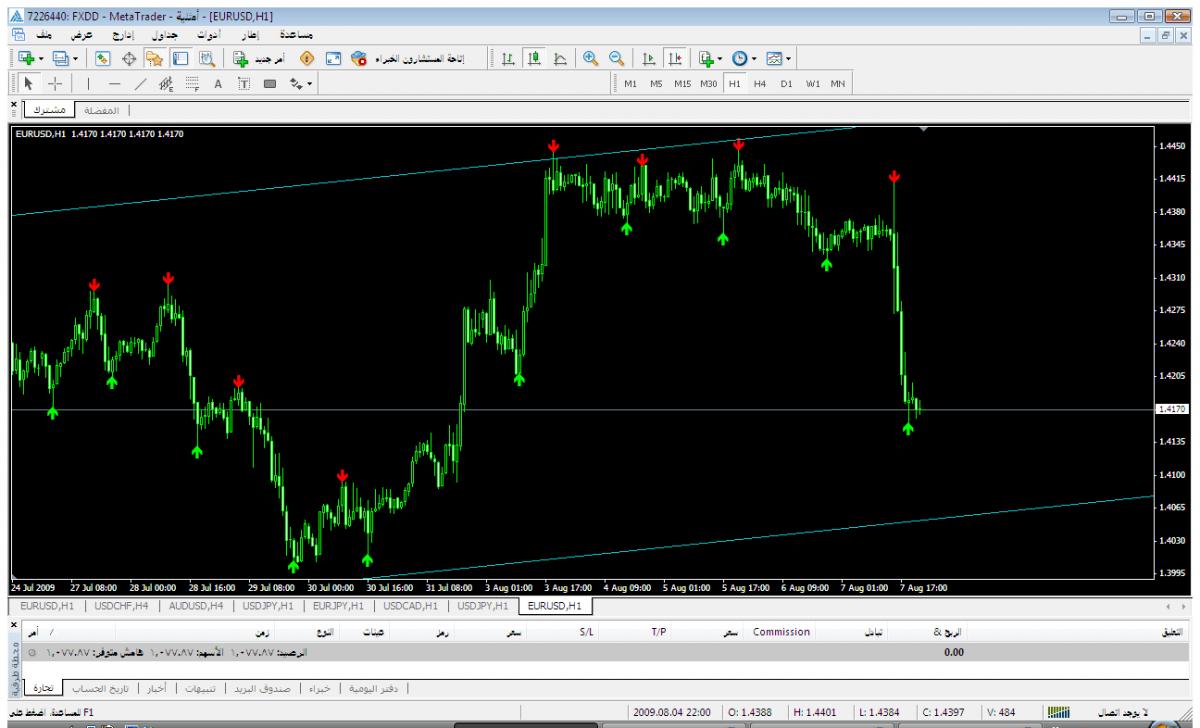Switch to the D1 timeframe
This screenshot has width=1200, height=728.
pyautogui.click(x=786, y=84)
